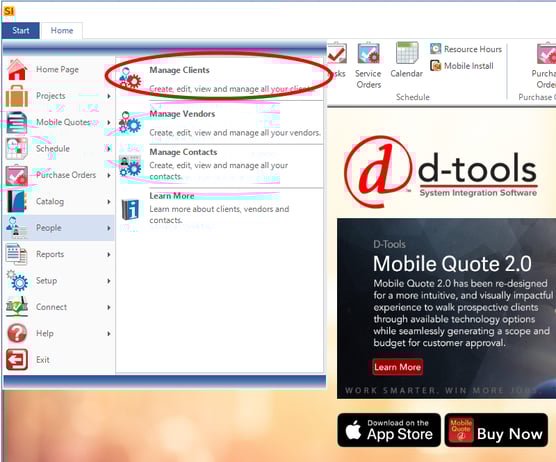Click the Tasks checkmark ribbon icon
Viewport: 556px width, 462px height.
pyautogui.click(x=337, y=54)
